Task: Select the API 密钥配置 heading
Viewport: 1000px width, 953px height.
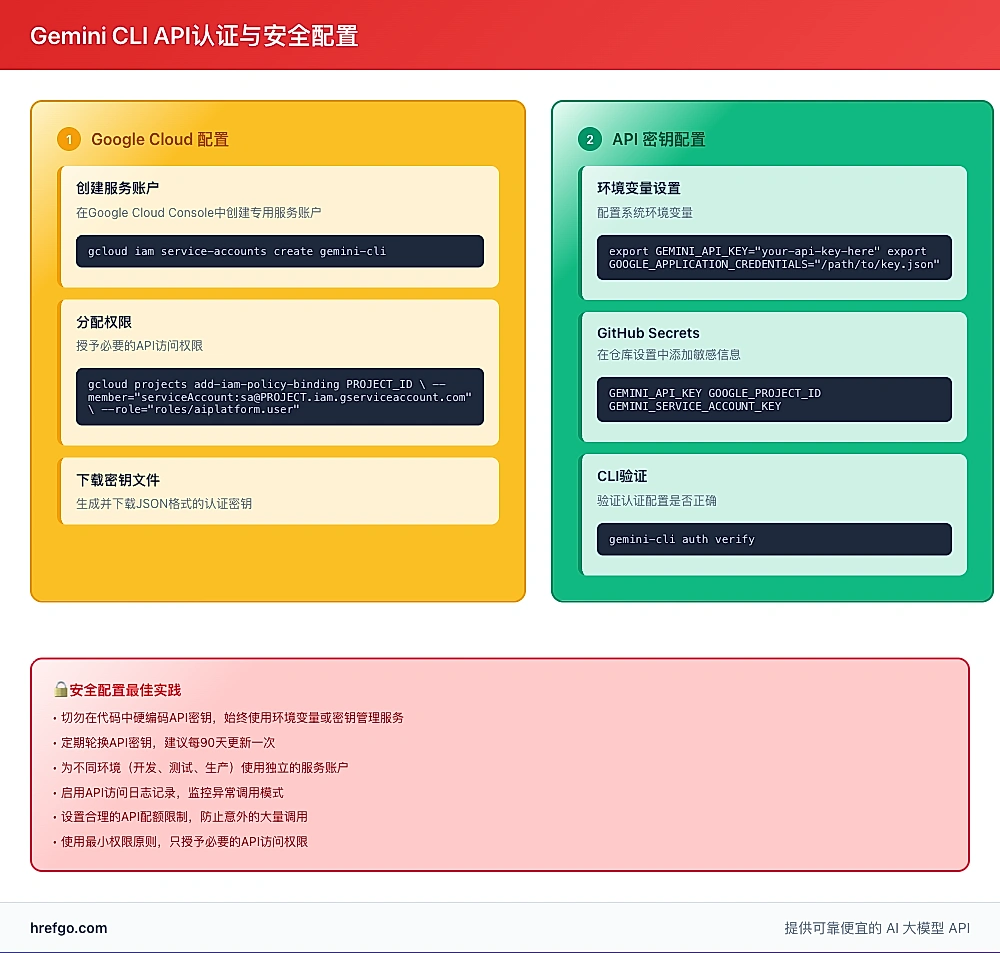Action: click(659, 139)
